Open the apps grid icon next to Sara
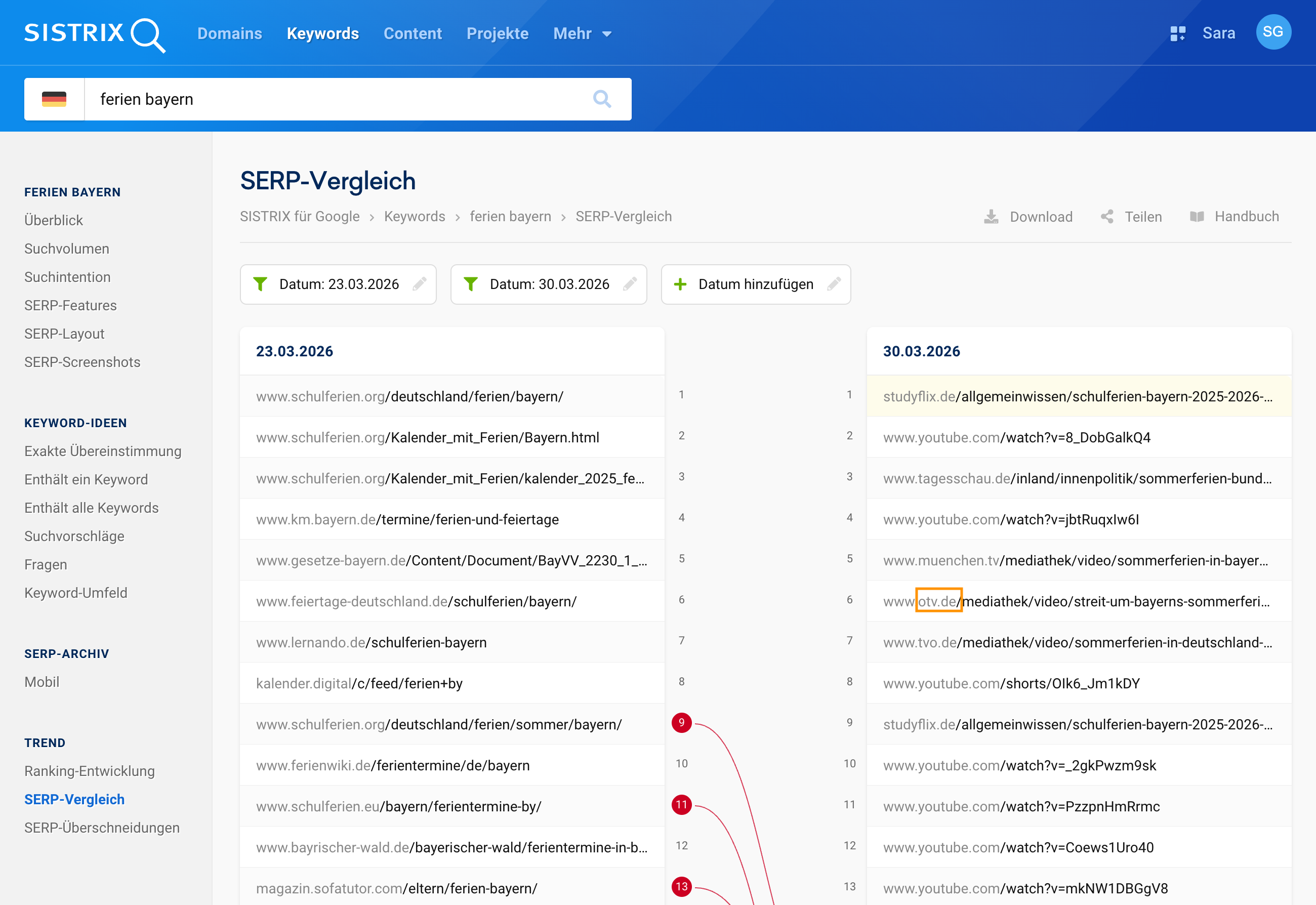 (1178, 32)
